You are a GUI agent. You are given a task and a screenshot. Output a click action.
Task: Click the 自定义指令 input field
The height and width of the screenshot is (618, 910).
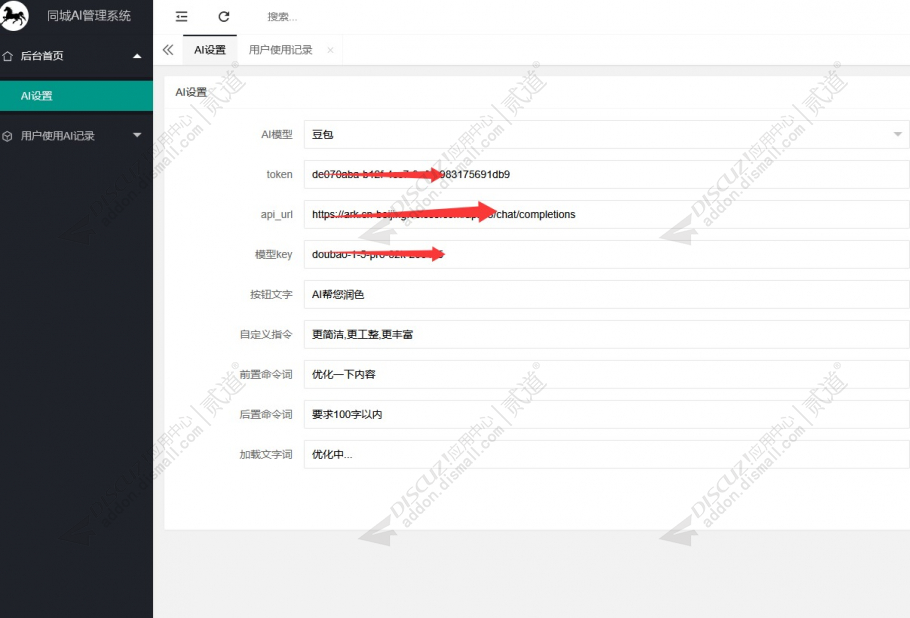[606, 335]
